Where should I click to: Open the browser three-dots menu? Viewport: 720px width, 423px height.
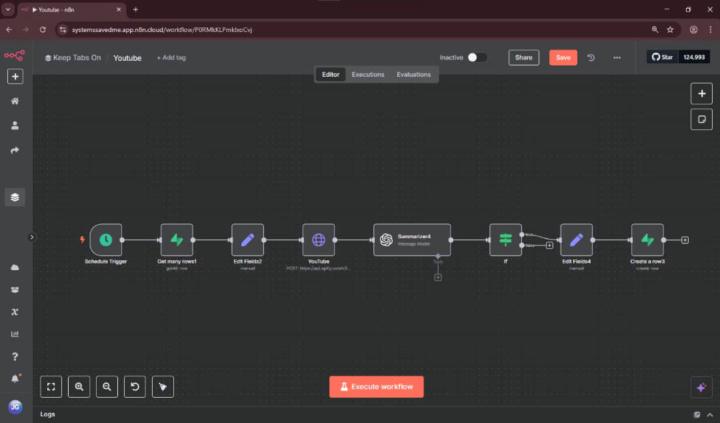[x=710, y=29]
